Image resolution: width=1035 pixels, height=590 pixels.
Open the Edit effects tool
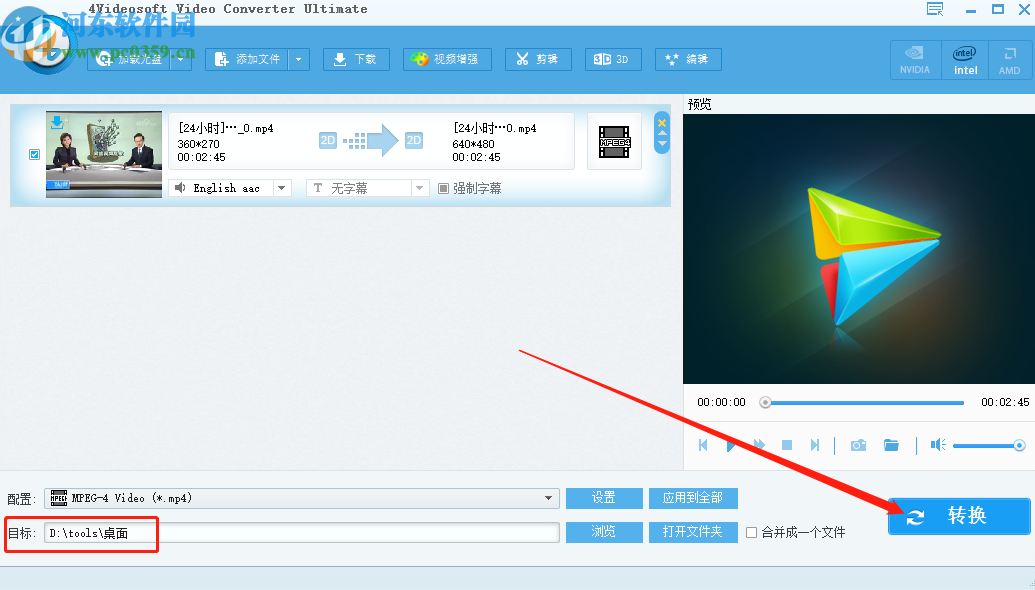(688, 59)
